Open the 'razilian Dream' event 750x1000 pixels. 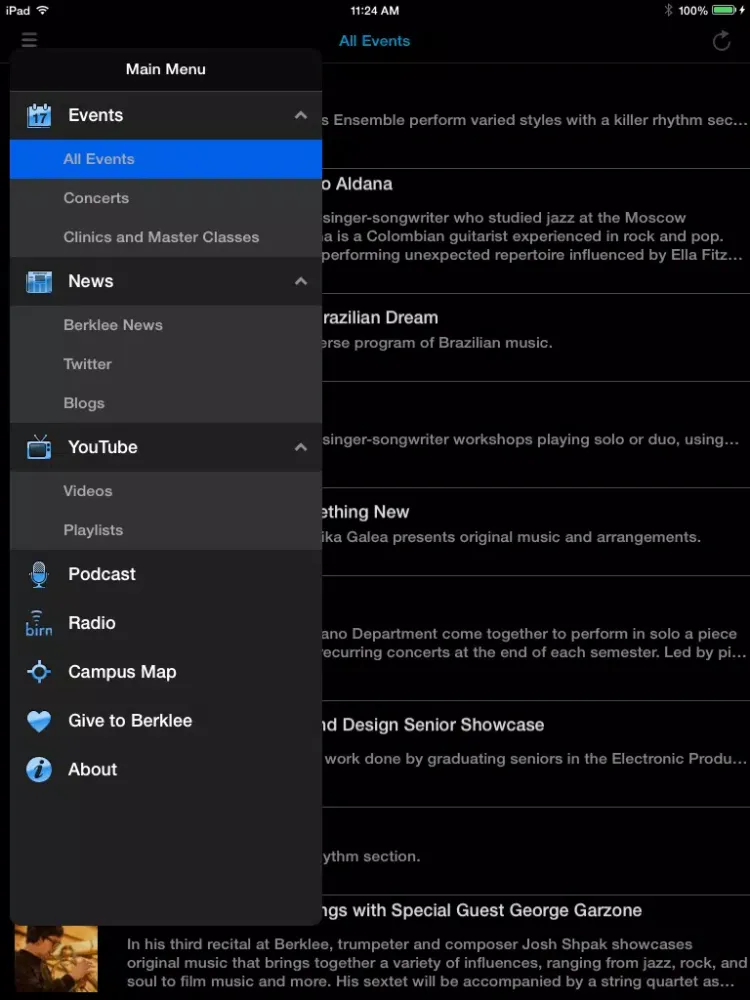(536, 338)
